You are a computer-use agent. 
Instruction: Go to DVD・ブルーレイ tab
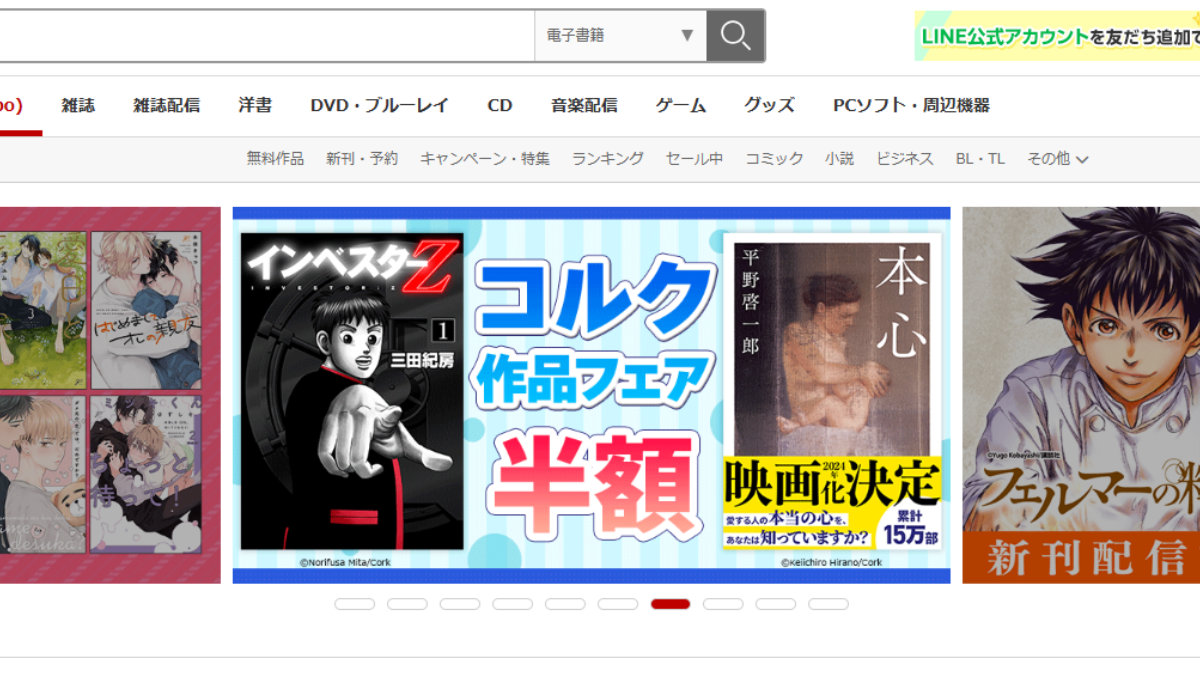379,105
